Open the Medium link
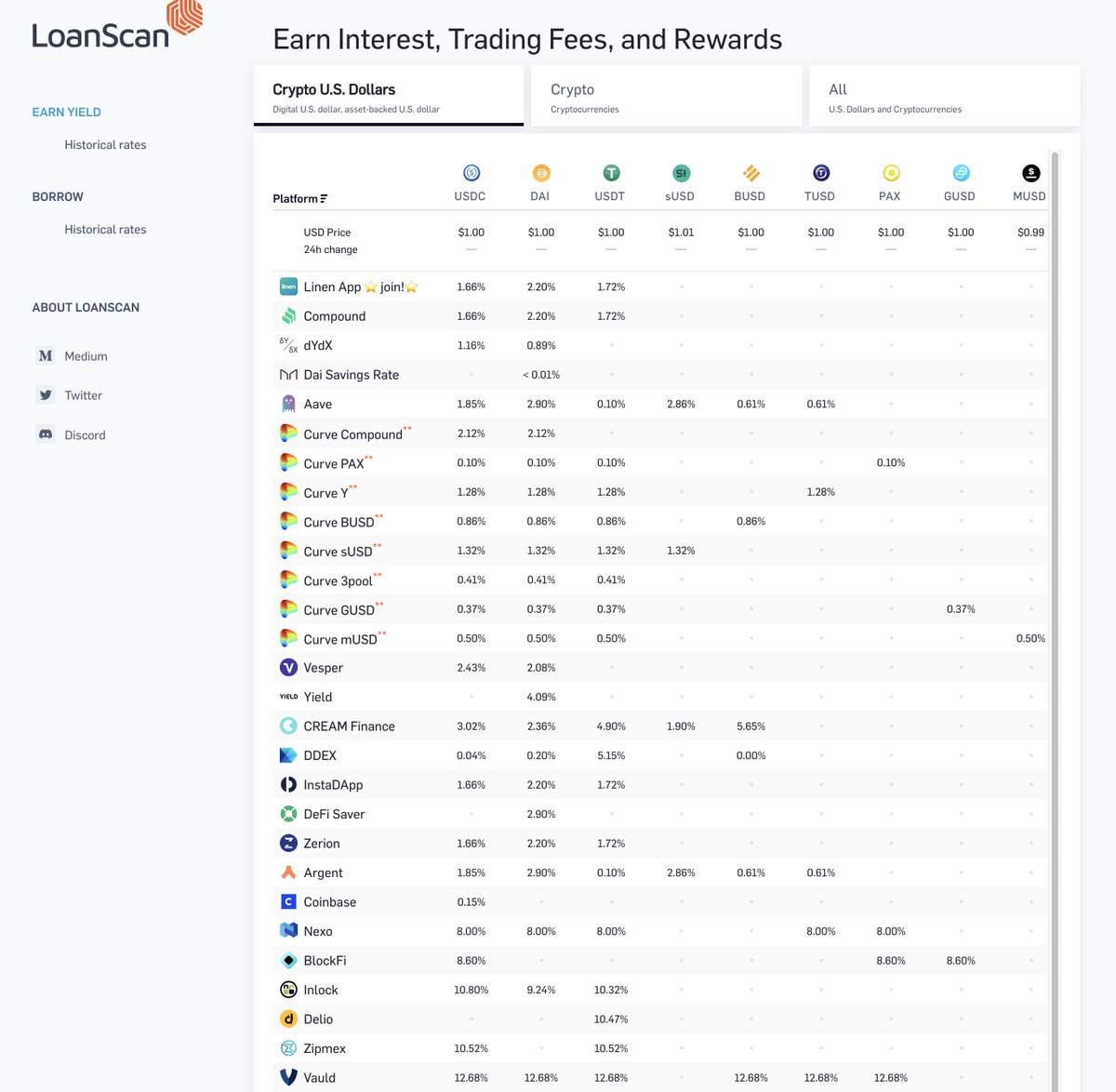The height and width of the screenshot is (1092, 1116). tap(86, 356)
